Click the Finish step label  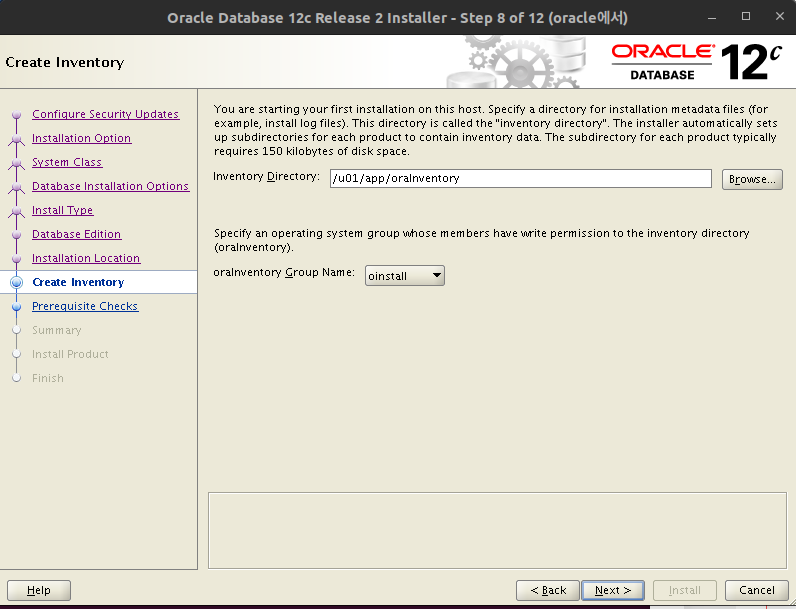48,378
